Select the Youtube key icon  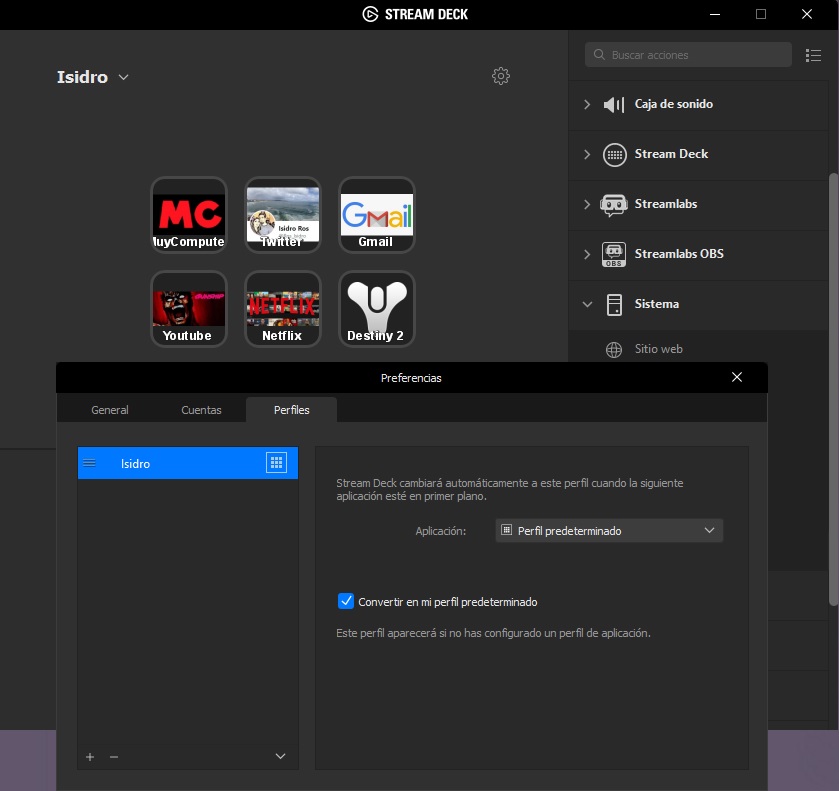189,309
